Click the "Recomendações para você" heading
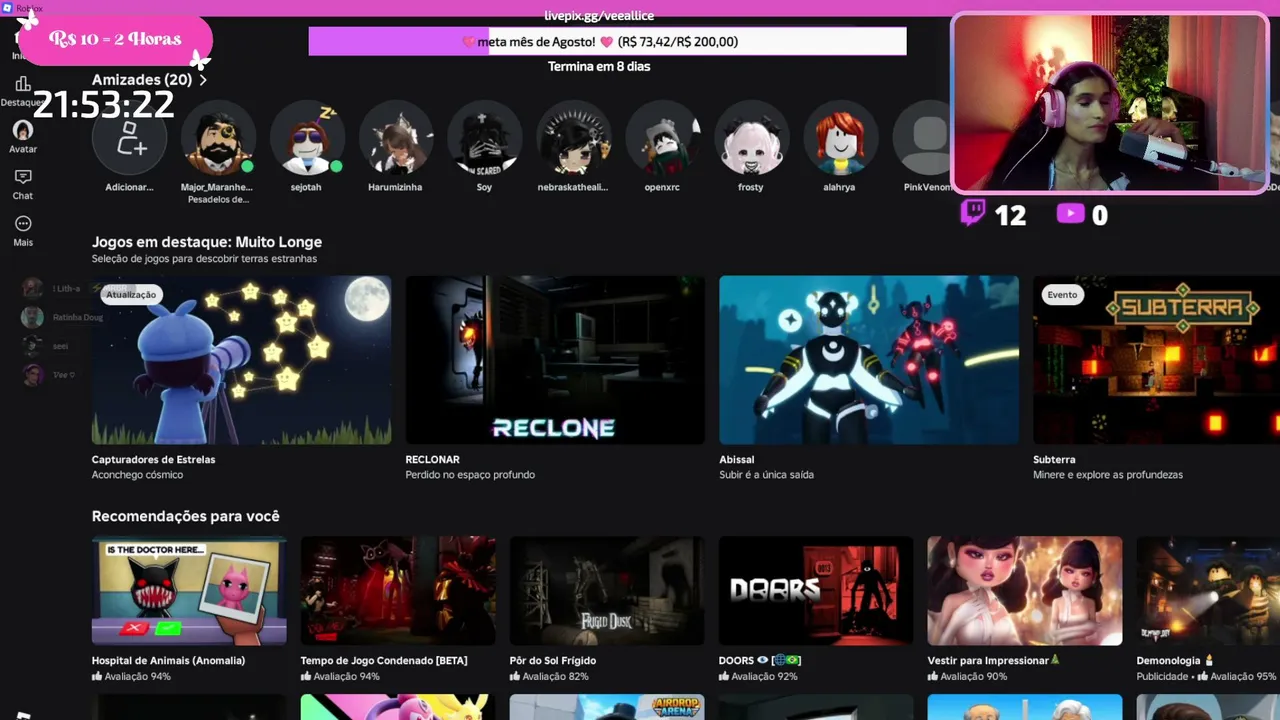1280x720 pixels. tap(186, 516)
